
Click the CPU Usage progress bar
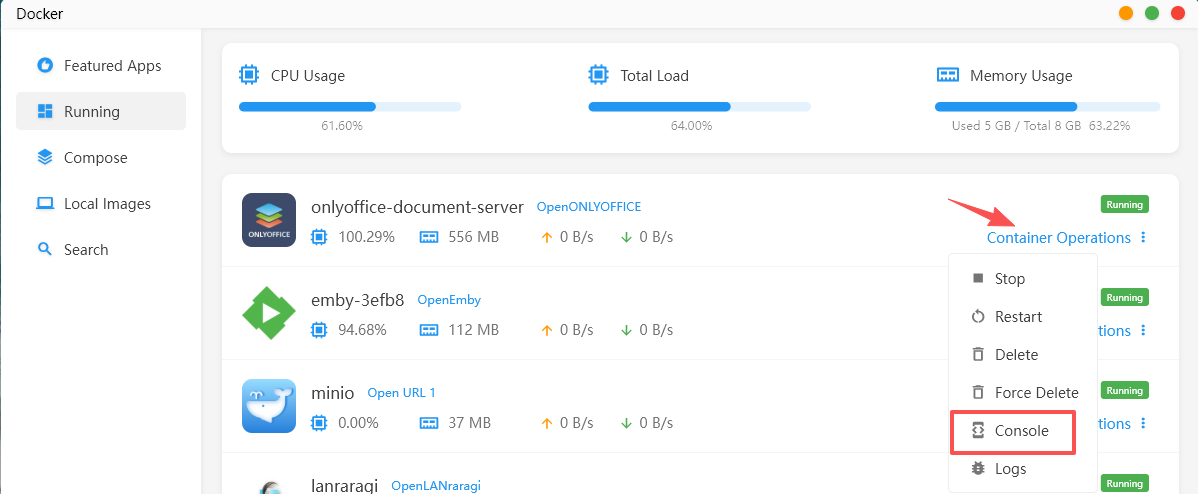point(350,107)
